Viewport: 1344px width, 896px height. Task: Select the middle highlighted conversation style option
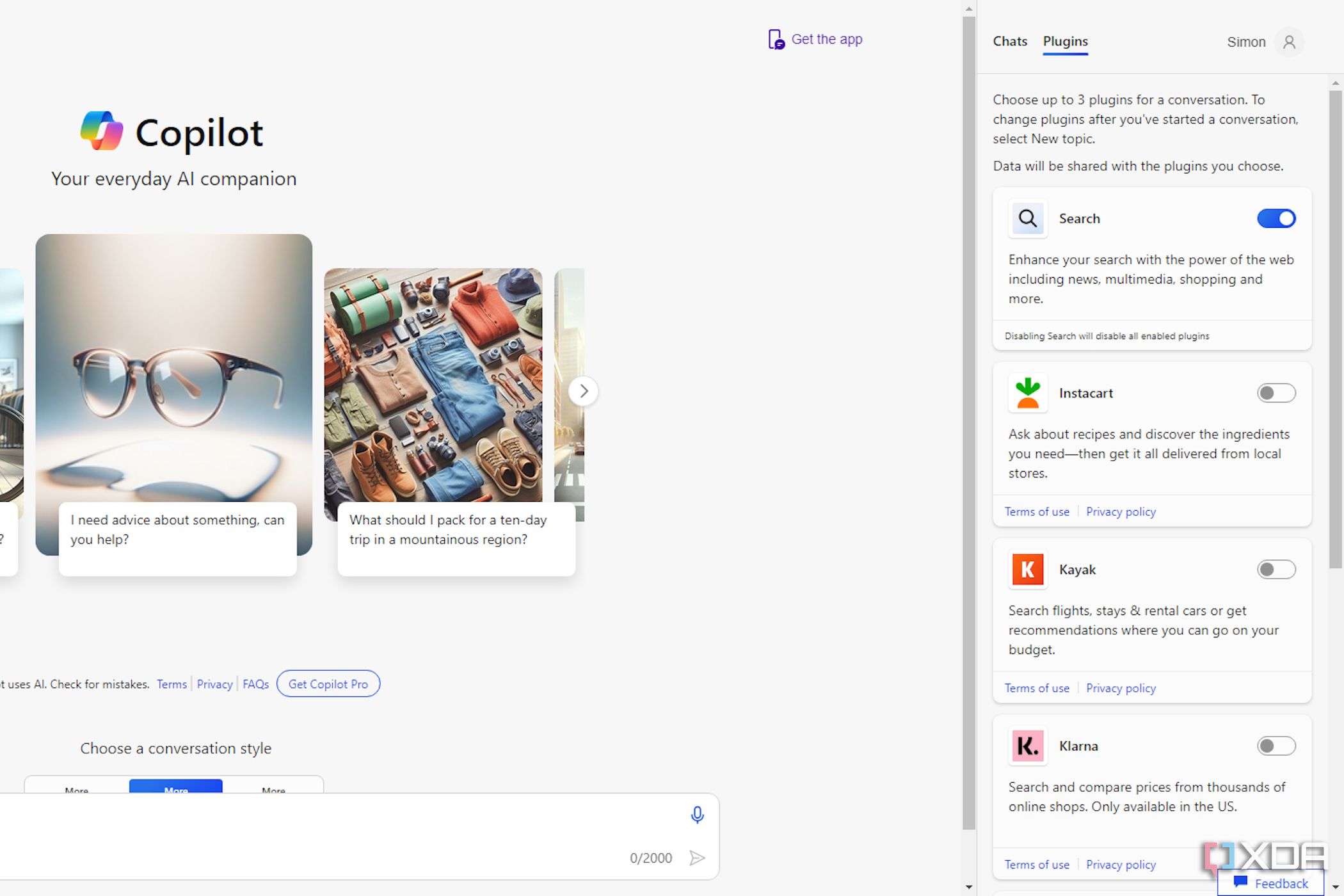pyautogui.click(x=176, y=787)
